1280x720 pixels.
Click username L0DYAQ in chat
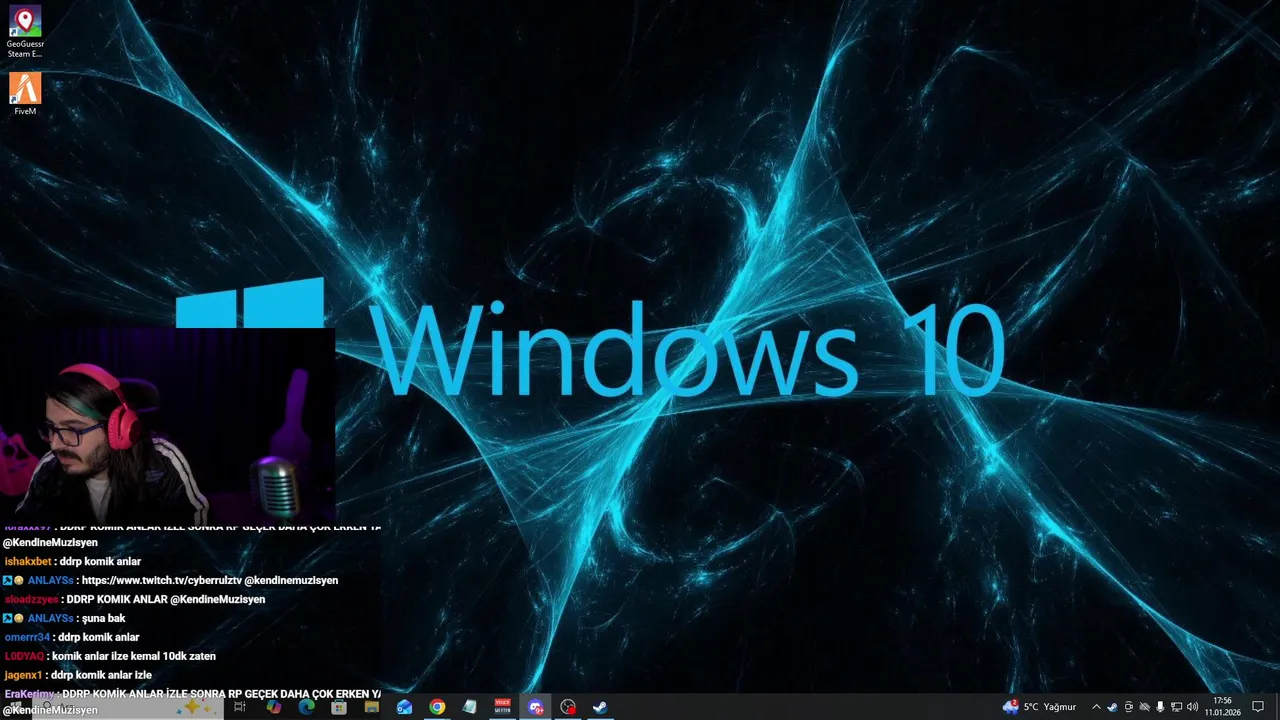[24, 656]
